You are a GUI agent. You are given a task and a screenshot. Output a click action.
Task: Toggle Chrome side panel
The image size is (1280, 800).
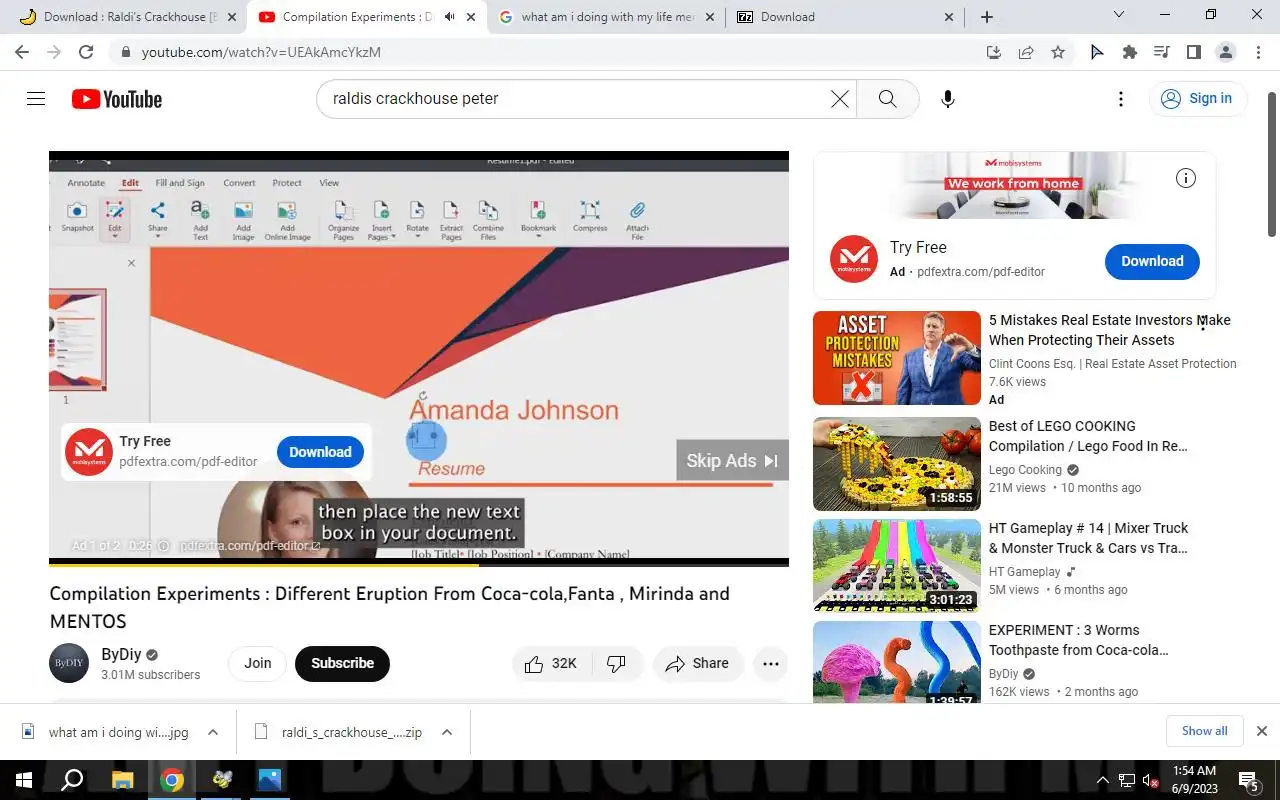pyautogui.click(x=1194, y=52)
